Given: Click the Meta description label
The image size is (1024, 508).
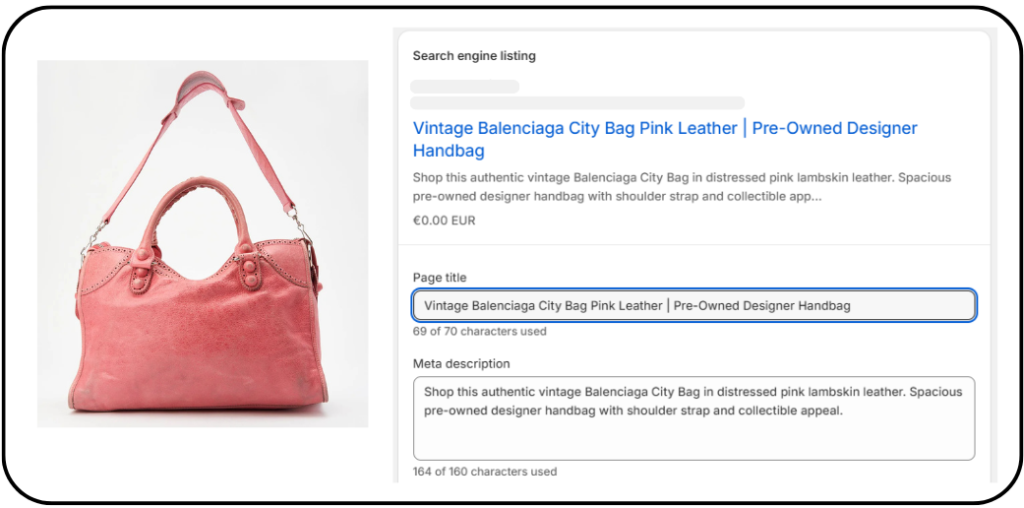Looking at the screenshot, I should tap(461, 363).
